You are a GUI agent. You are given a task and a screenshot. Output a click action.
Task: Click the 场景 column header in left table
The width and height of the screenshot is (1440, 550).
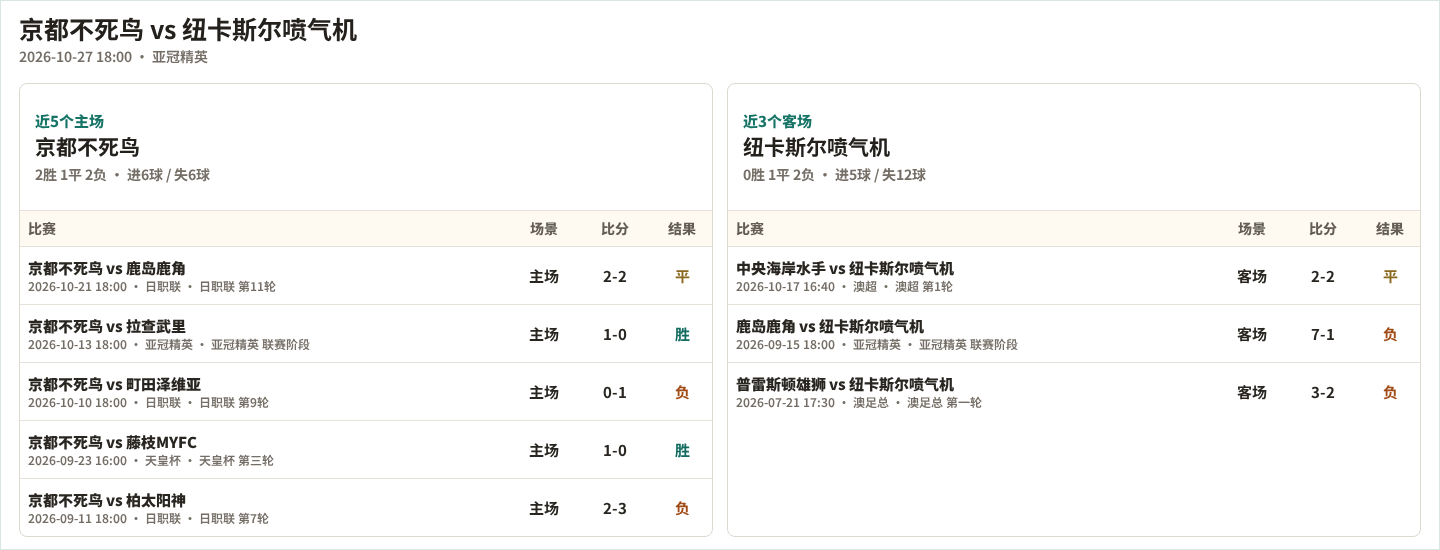(x=544, y=229)
